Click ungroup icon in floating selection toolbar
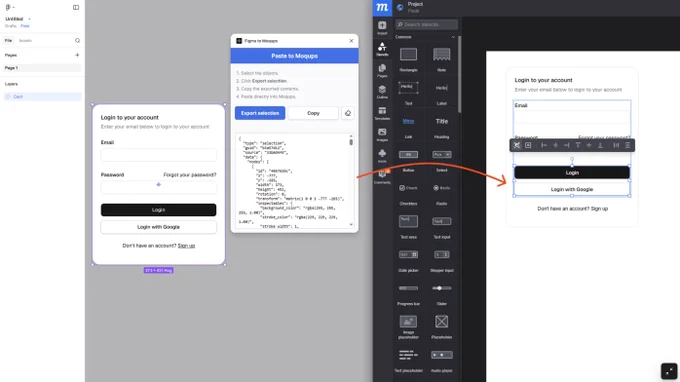The height and width of the screenshot is (382, 680). point(517,145)
